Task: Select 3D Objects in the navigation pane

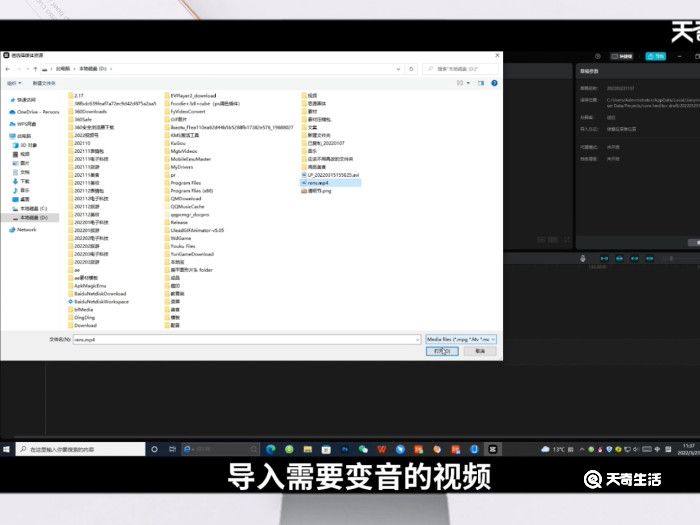Action: pos(25,145)
